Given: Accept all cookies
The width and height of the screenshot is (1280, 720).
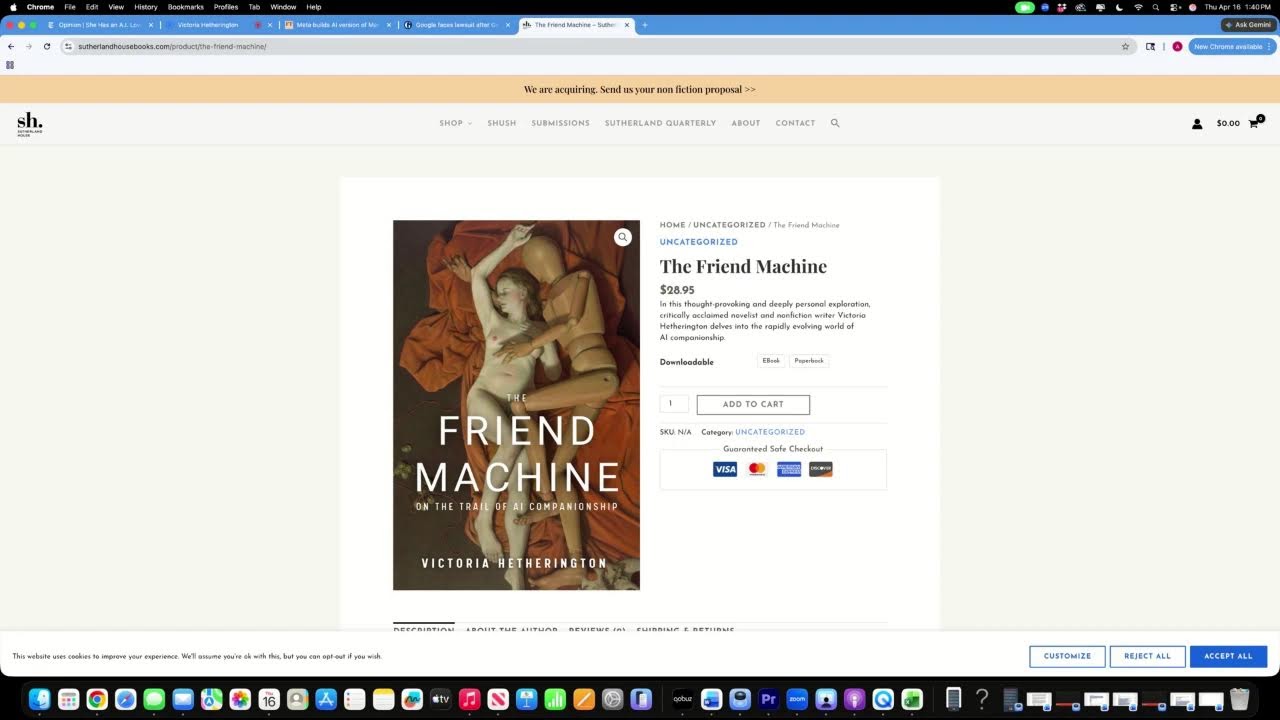Looking at the screenshot, I should pos(1228,656).
